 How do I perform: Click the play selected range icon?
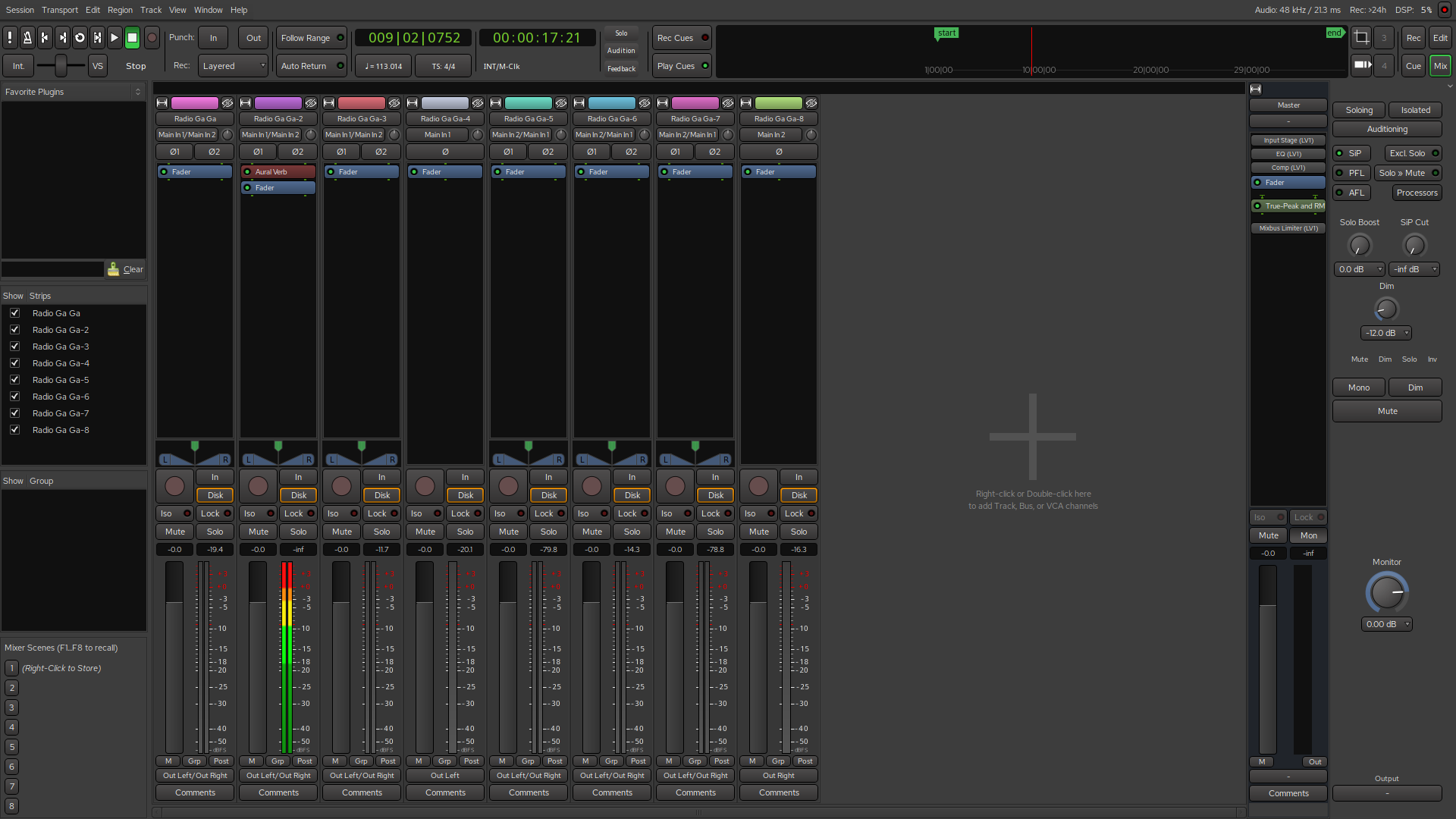click(x=97, y=37)
